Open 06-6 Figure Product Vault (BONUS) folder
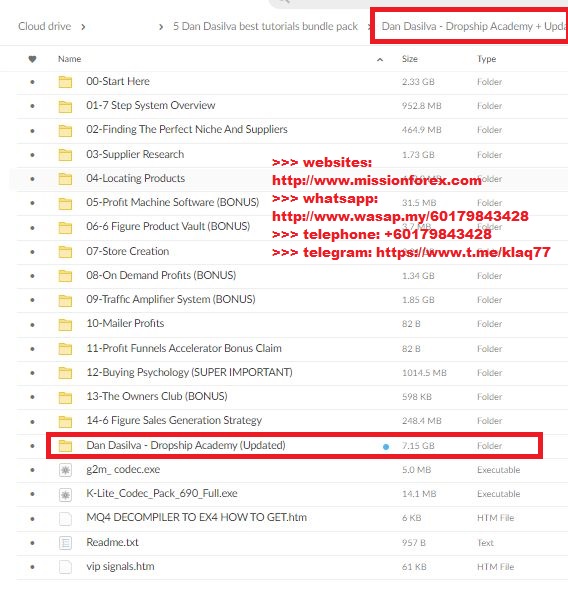Viewport: 568px width, 592px height. [x=168, y=227]
